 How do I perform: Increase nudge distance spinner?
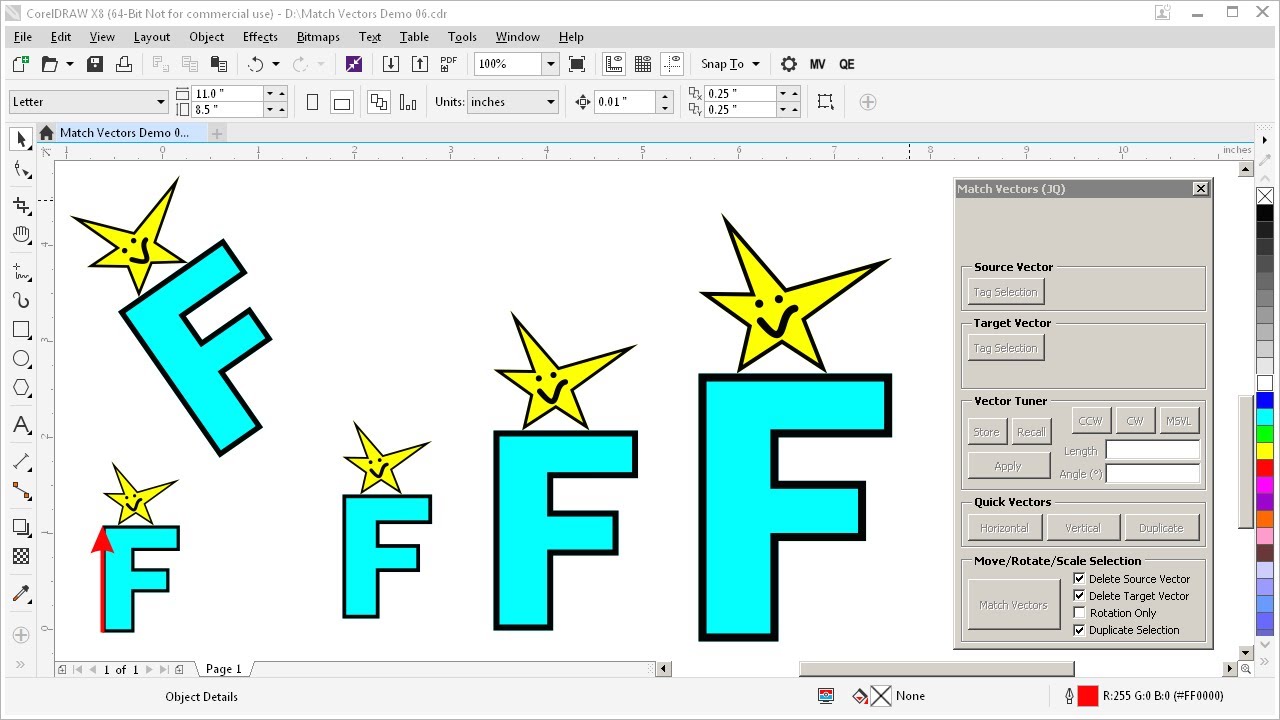tap(665, 97)
